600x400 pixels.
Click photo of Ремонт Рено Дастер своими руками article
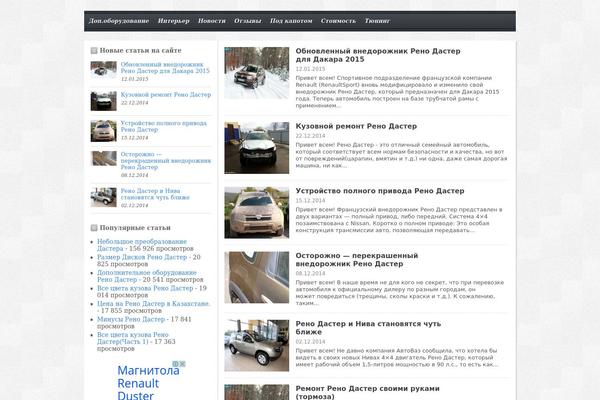(257, 392)
